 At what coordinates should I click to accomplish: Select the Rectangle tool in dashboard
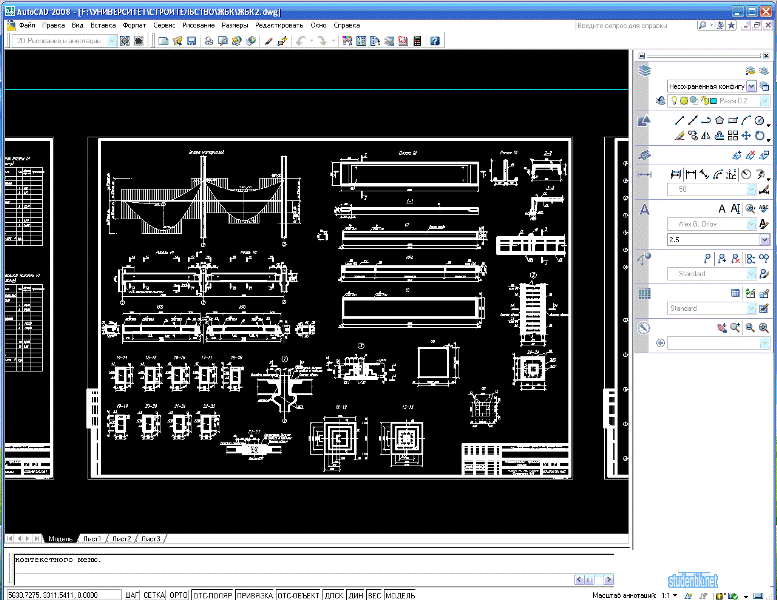(x=733, y=120)
